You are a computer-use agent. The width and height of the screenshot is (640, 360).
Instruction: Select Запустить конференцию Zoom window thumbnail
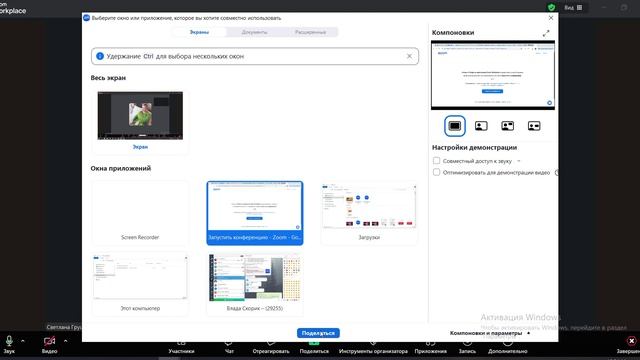255,213
